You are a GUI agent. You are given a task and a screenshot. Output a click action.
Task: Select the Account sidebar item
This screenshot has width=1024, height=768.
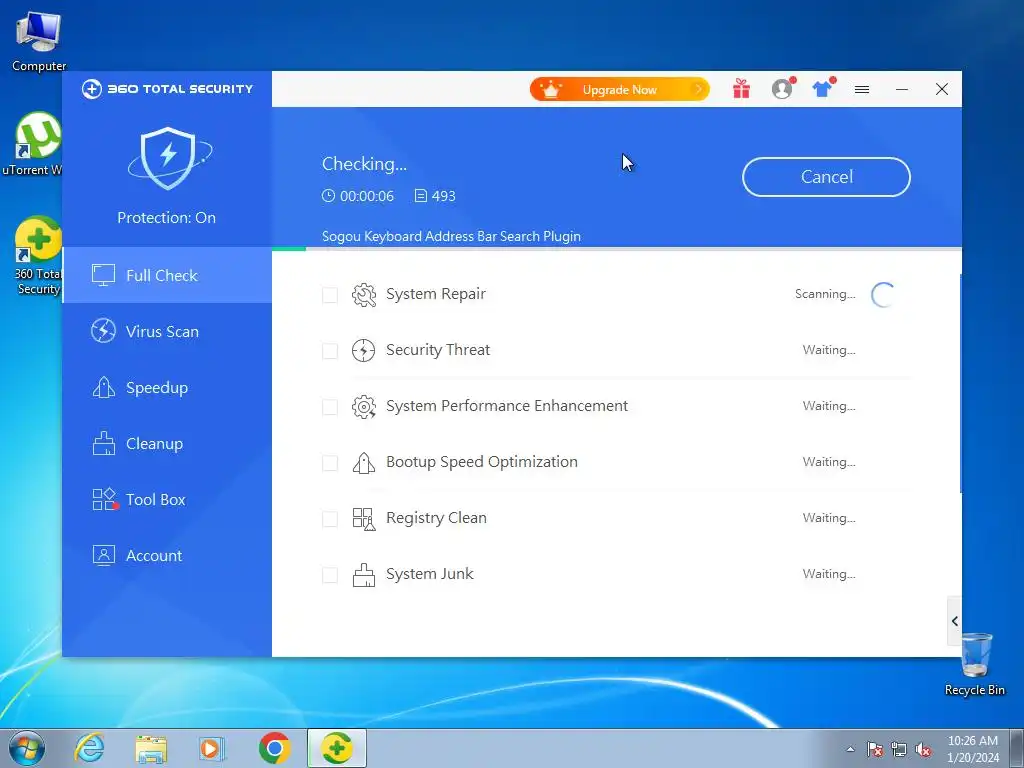point(167,556)
